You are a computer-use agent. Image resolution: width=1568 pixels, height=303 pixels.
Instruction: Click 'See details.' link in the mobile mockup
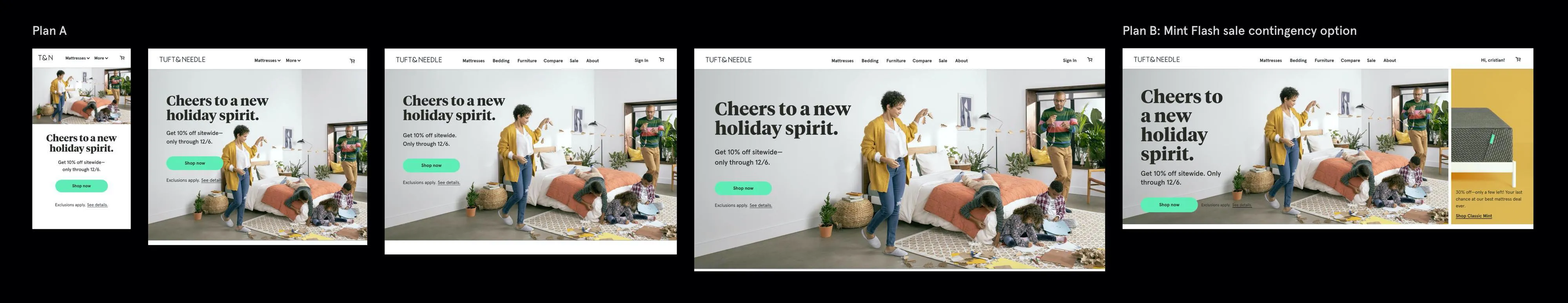tap(97, 205)
